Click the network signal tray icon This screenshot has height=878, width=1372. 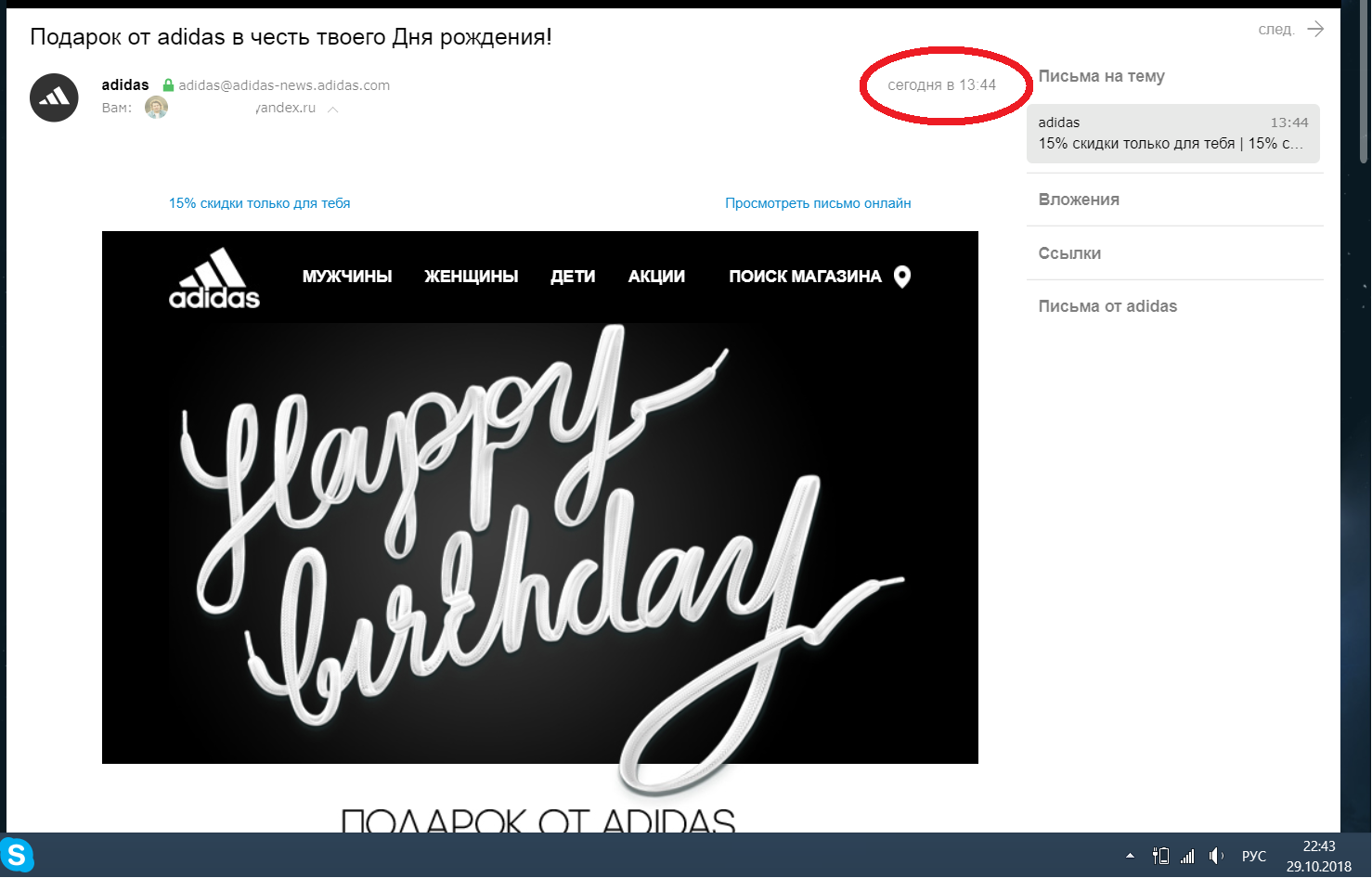[x=1187, y=856]
